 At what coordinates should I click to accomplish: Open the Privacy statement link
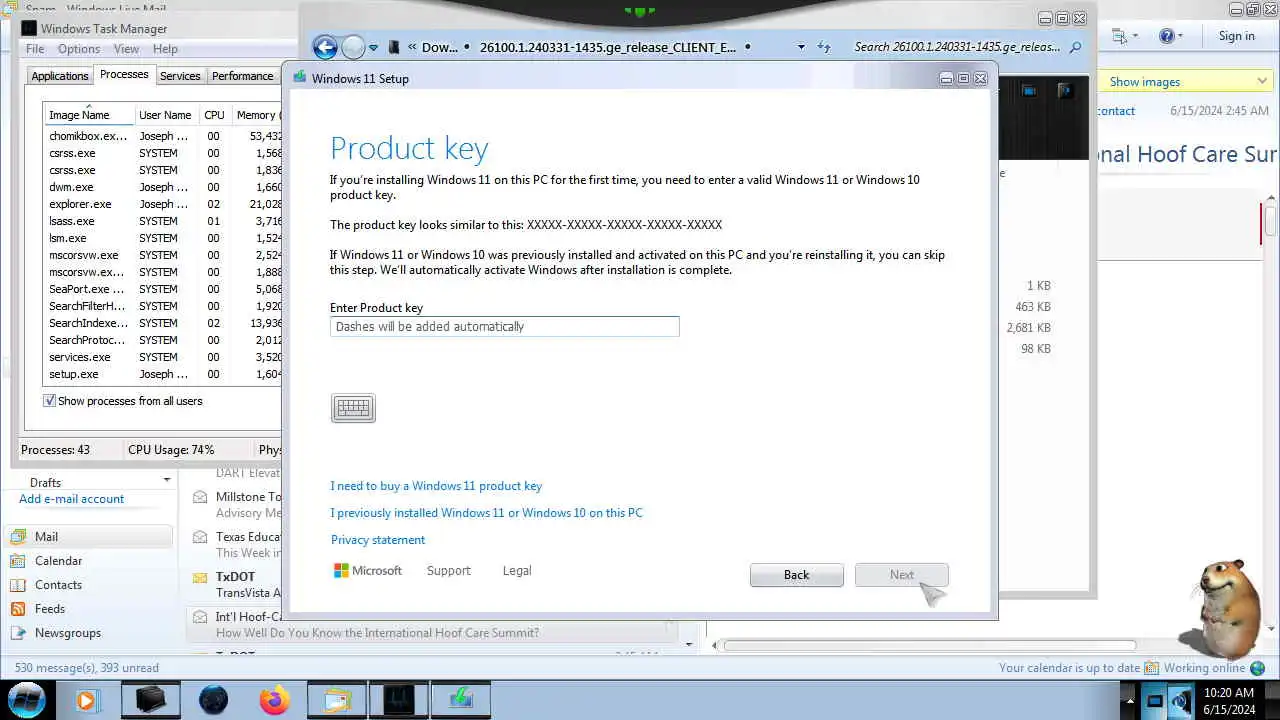(378, 540)
